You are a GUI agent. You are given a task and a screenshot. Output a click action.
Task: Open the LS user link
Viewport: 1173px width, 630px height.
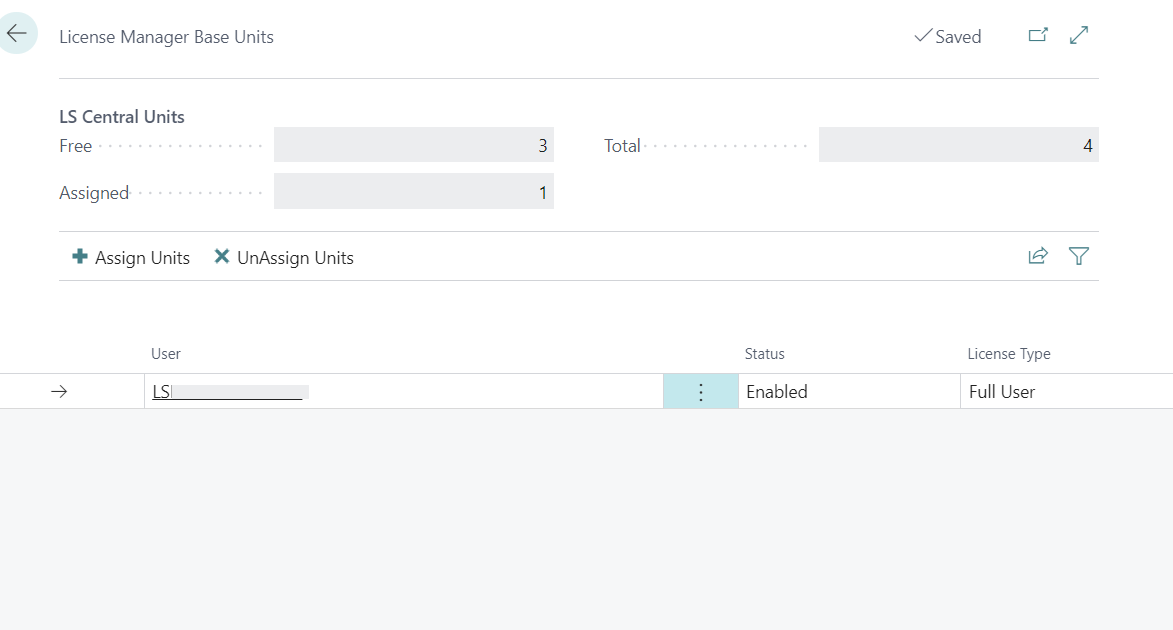click(162, 392)
